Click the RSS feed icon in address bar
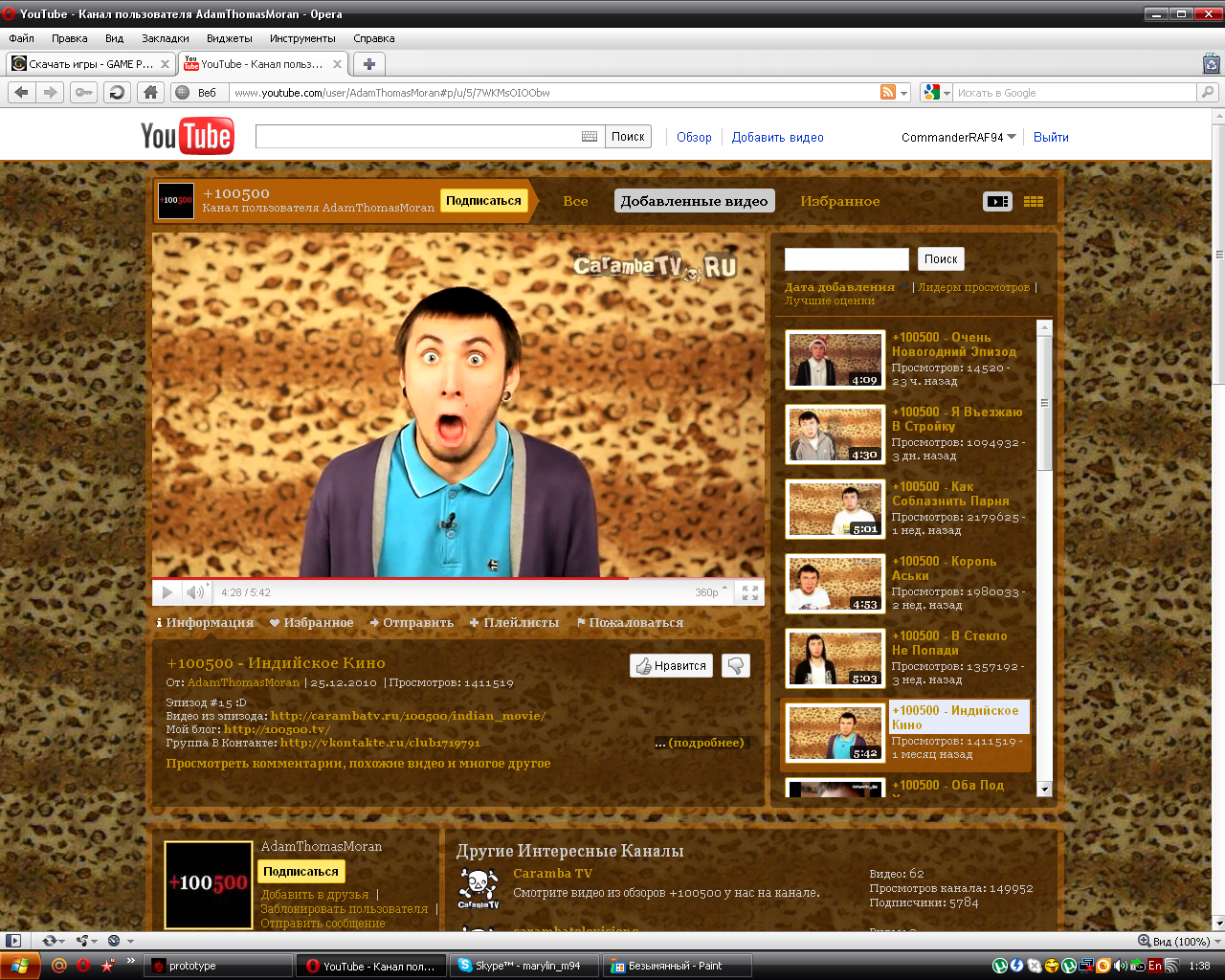Screen dimensions: 1225x980 pos(888,93)
